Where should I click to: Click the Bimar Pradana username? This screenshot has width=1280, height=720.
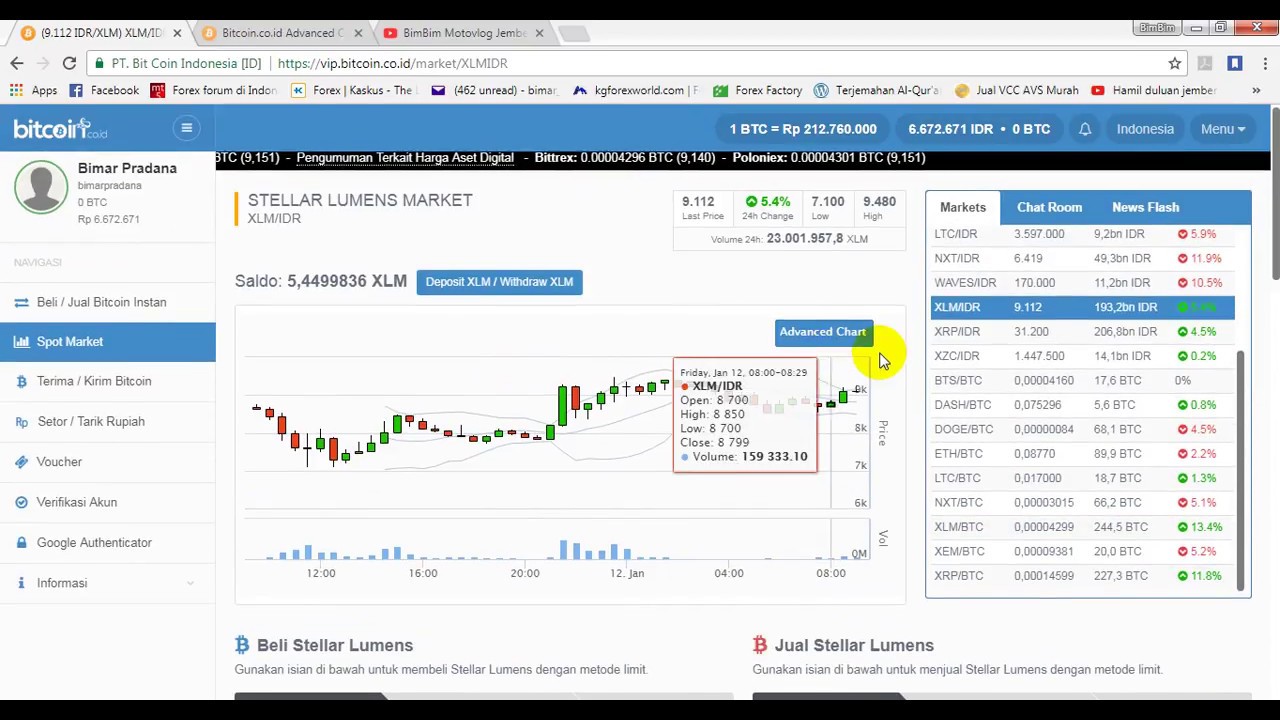click(127, 168)
